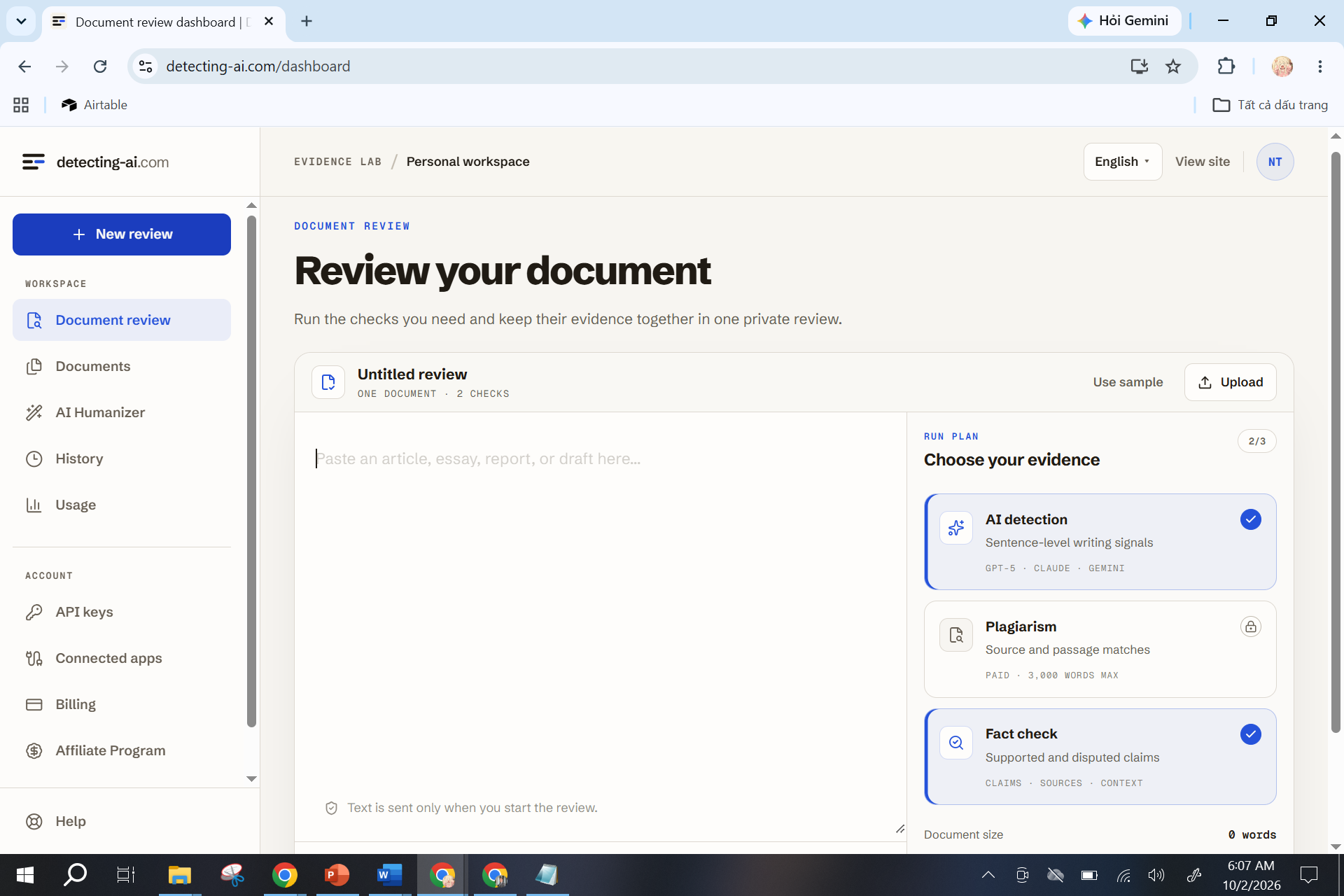
Task: Click the Hỏi Gemini button
Action: coord(1123,21)
